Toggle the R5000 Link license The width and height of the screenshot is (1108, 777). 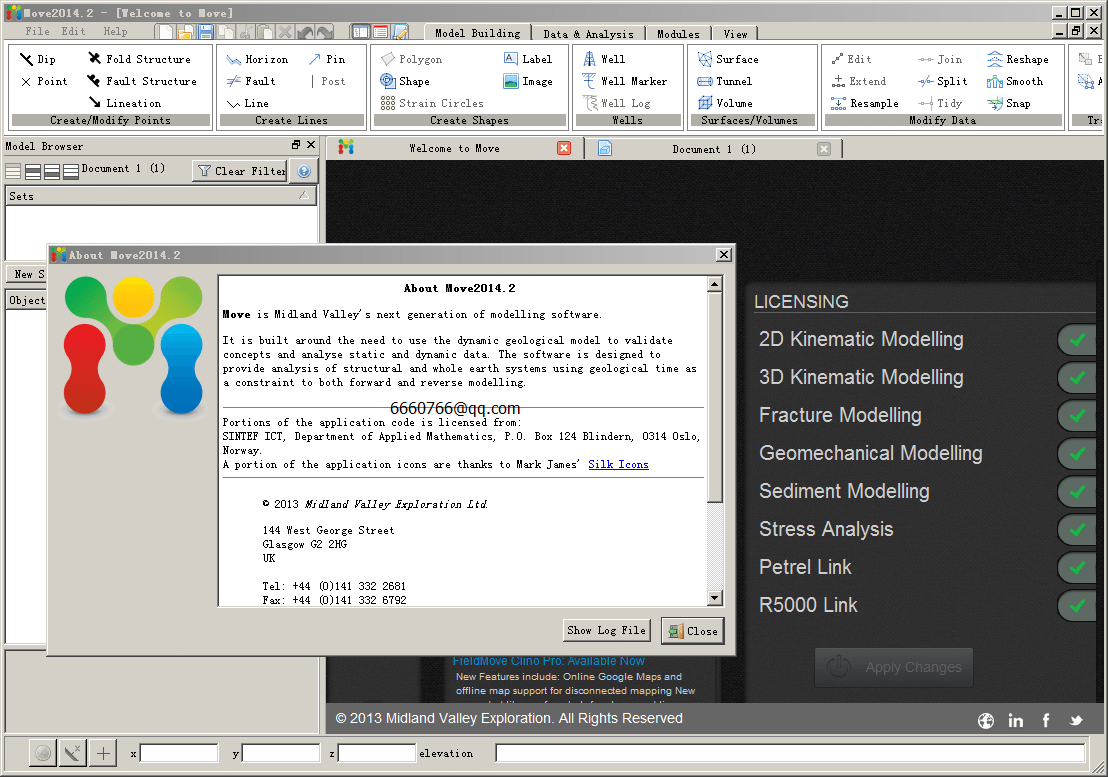coord(1076,605)
